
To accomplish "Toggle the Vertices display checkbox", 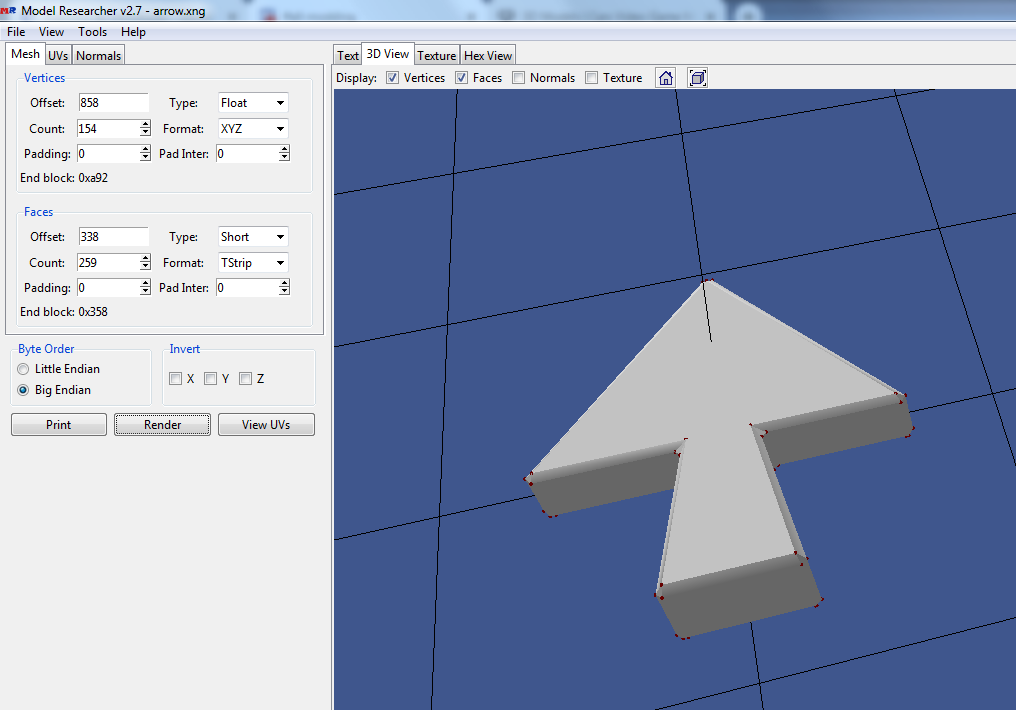I will pyautogui.click(x=393, y=78).
